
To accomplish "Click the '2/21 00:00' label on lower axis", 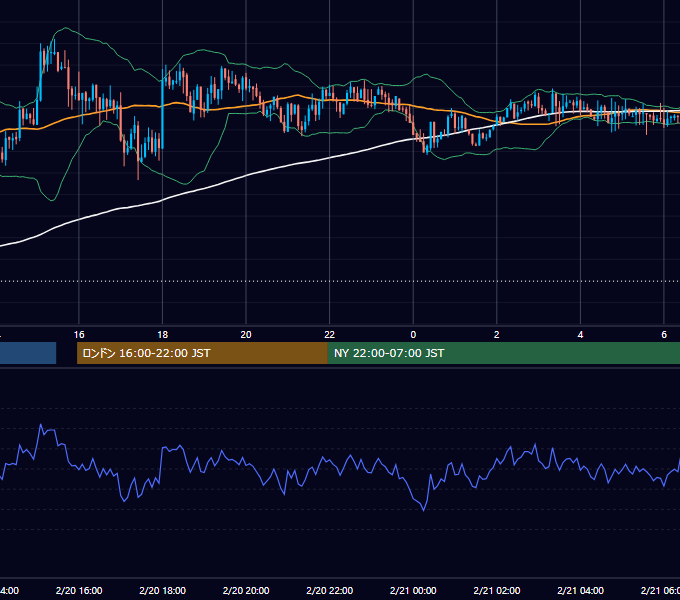I will click(x=413, y=590).
